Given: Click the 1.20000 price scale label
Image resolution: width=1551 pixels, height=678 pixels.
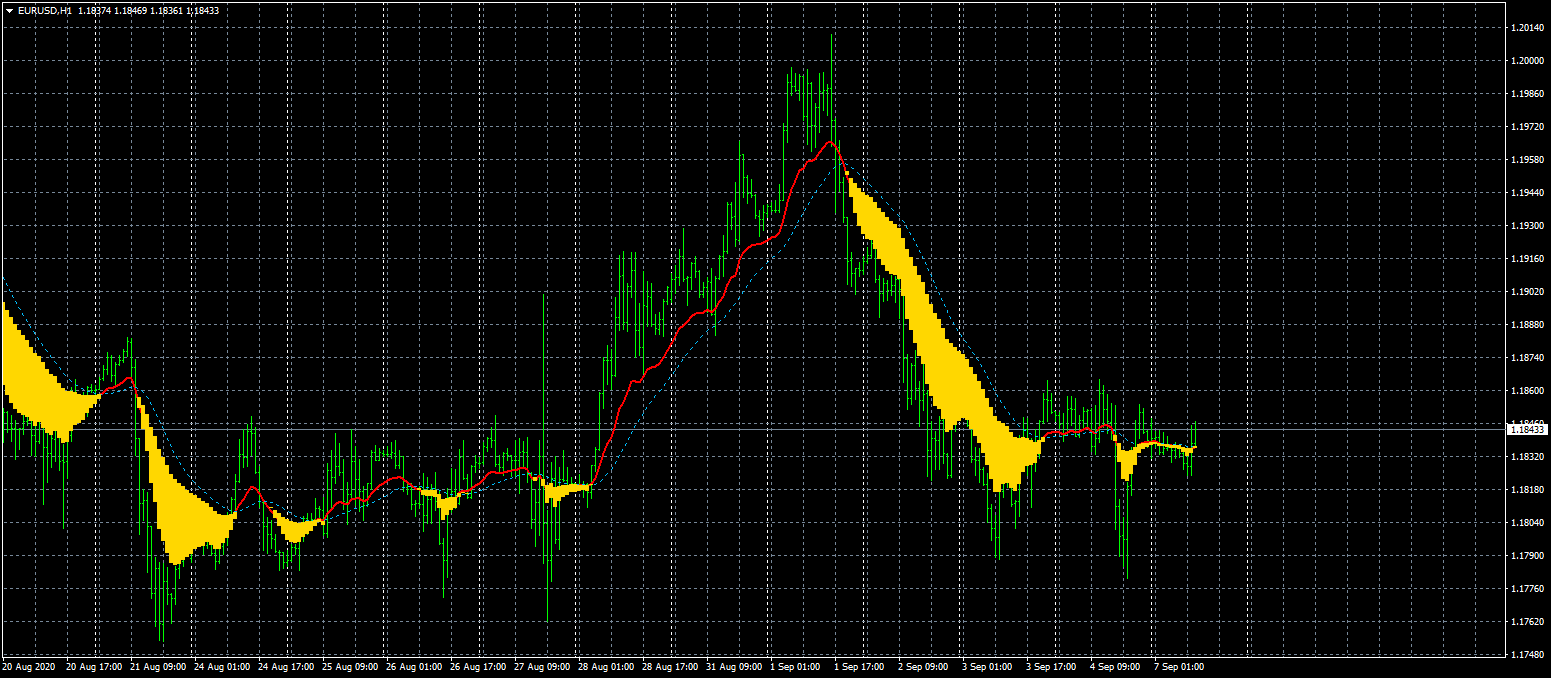Looking at the screenshot, I should tap(1526, 61).
